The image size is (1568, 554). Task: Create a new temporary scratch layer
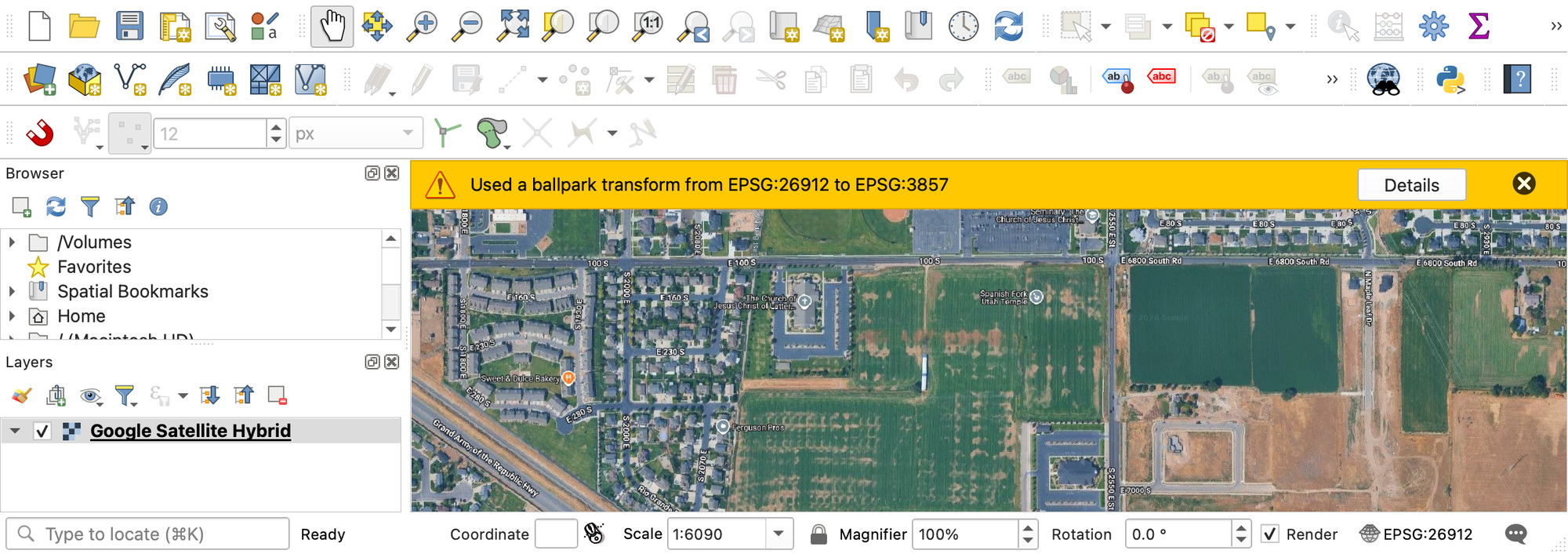tap(221, 78)
